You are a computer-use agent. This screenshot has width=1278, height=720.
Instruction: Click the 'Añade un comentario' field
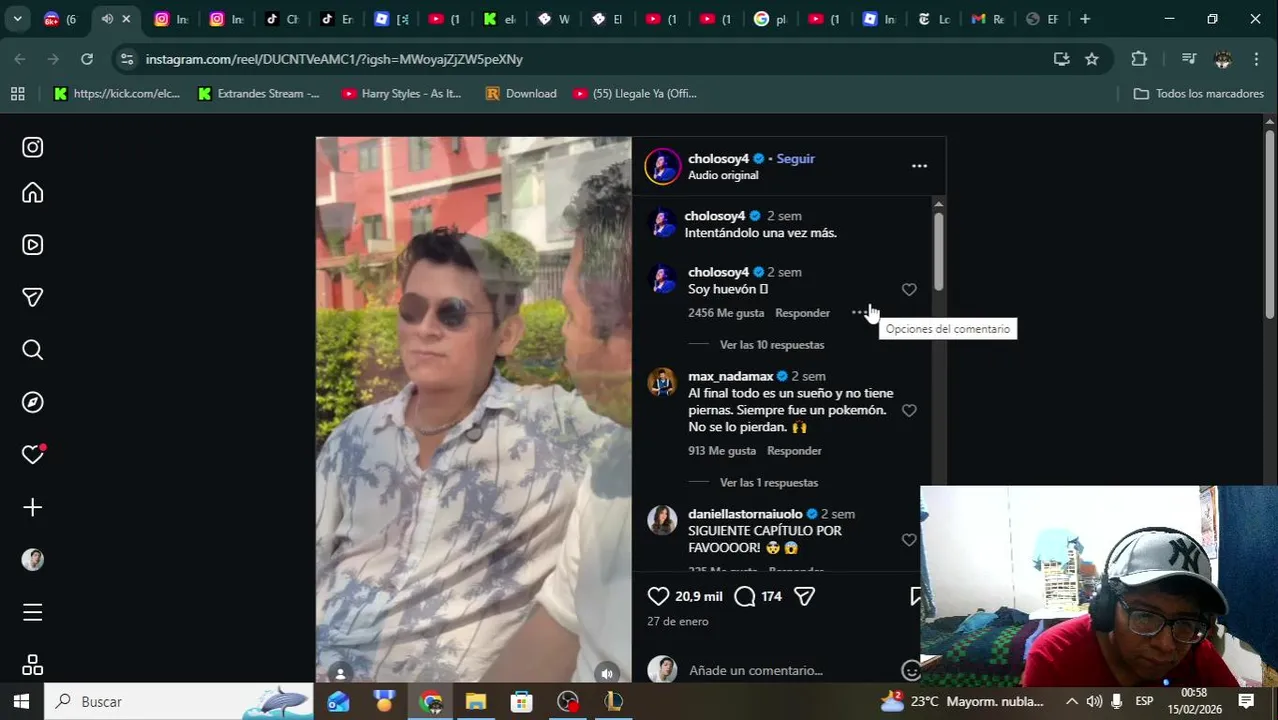pyautogui.click(x=756, y=670)
